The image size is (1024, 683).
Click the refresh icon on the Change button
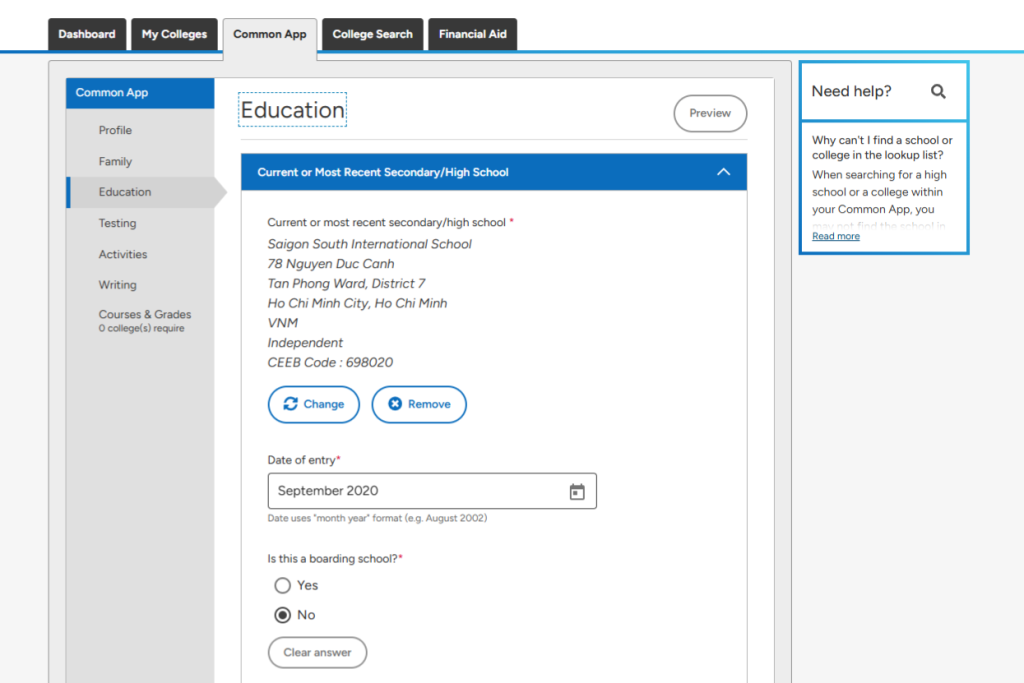tap(291, 404)
